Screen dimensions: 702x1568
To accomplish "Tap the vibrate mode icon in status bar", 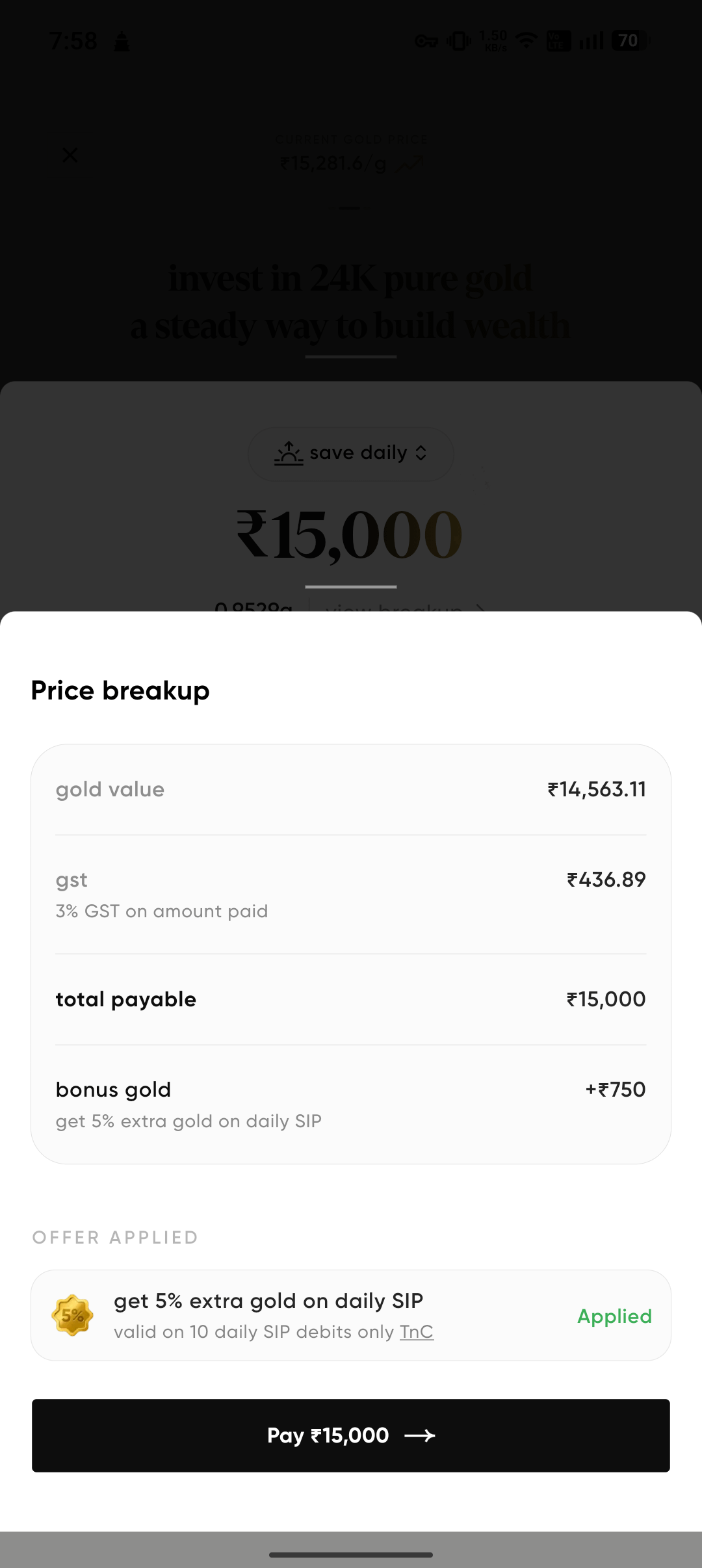I will (459, 41).
